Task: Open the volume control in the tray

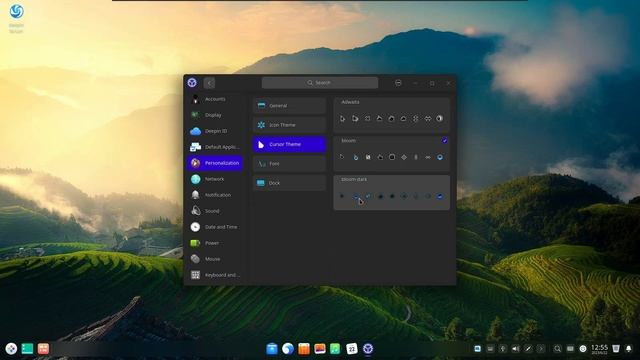Action: 516,349
